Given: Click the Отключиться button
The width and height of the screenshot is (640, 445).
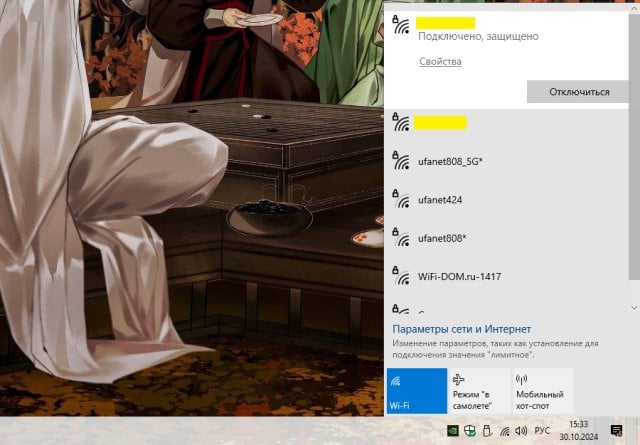Looking at the screenshot, I should pyautogui.click(x=578, y=92).
